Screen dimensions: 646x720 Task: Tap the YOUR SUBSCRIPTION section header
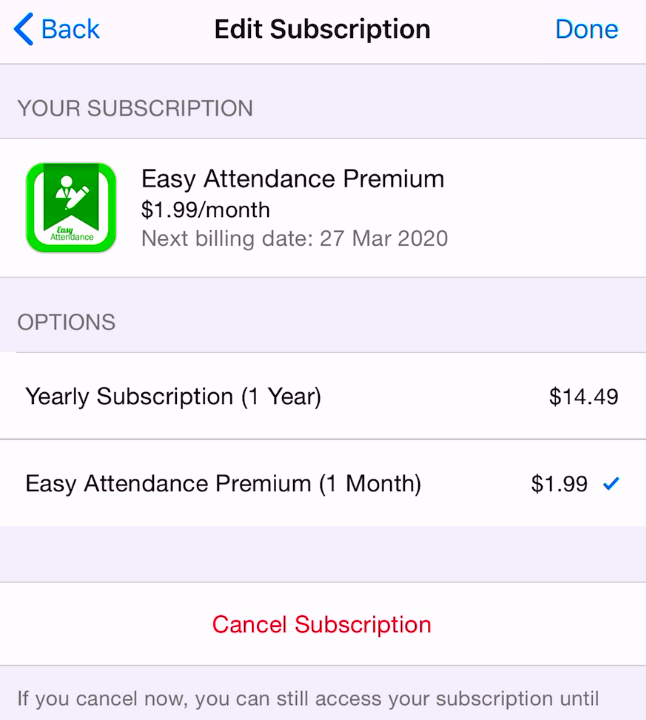(135, 109)
